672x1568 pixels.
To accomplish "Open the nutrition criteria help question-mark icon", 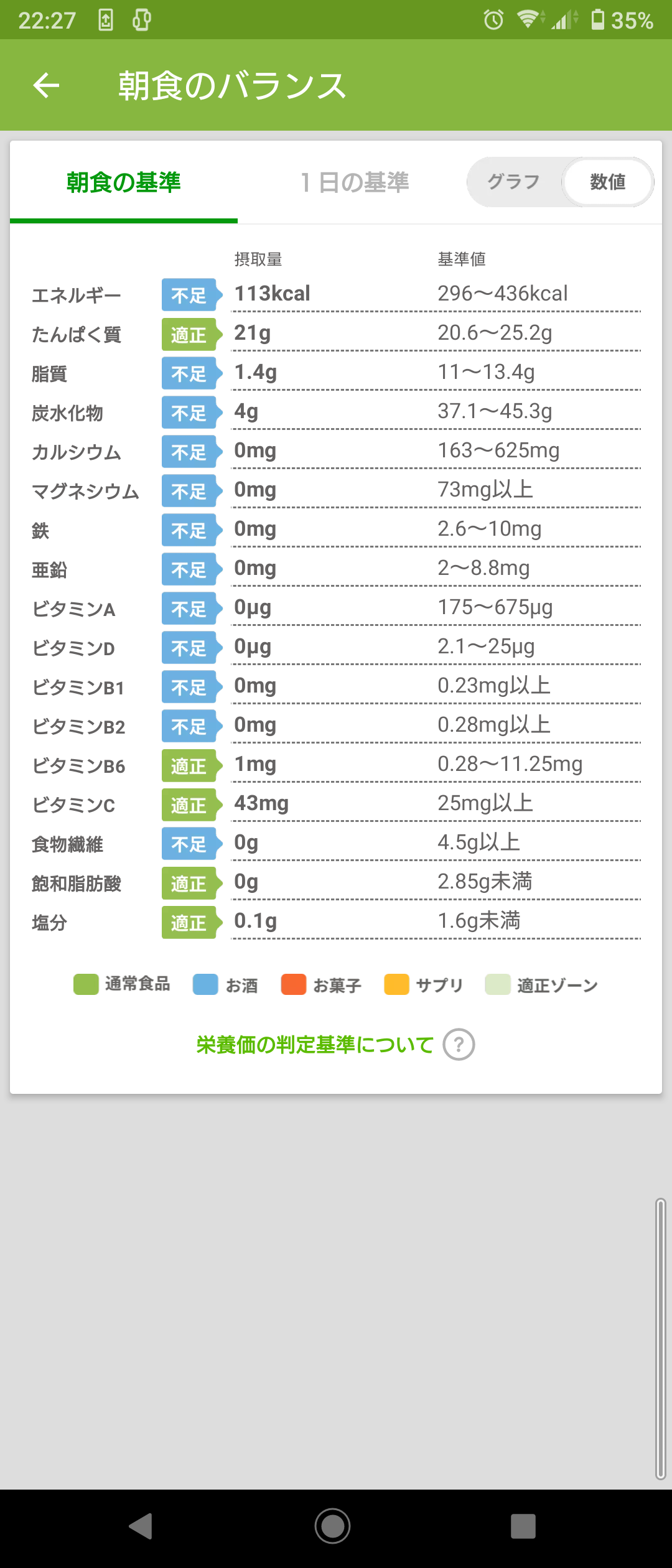I will 459,1045.
